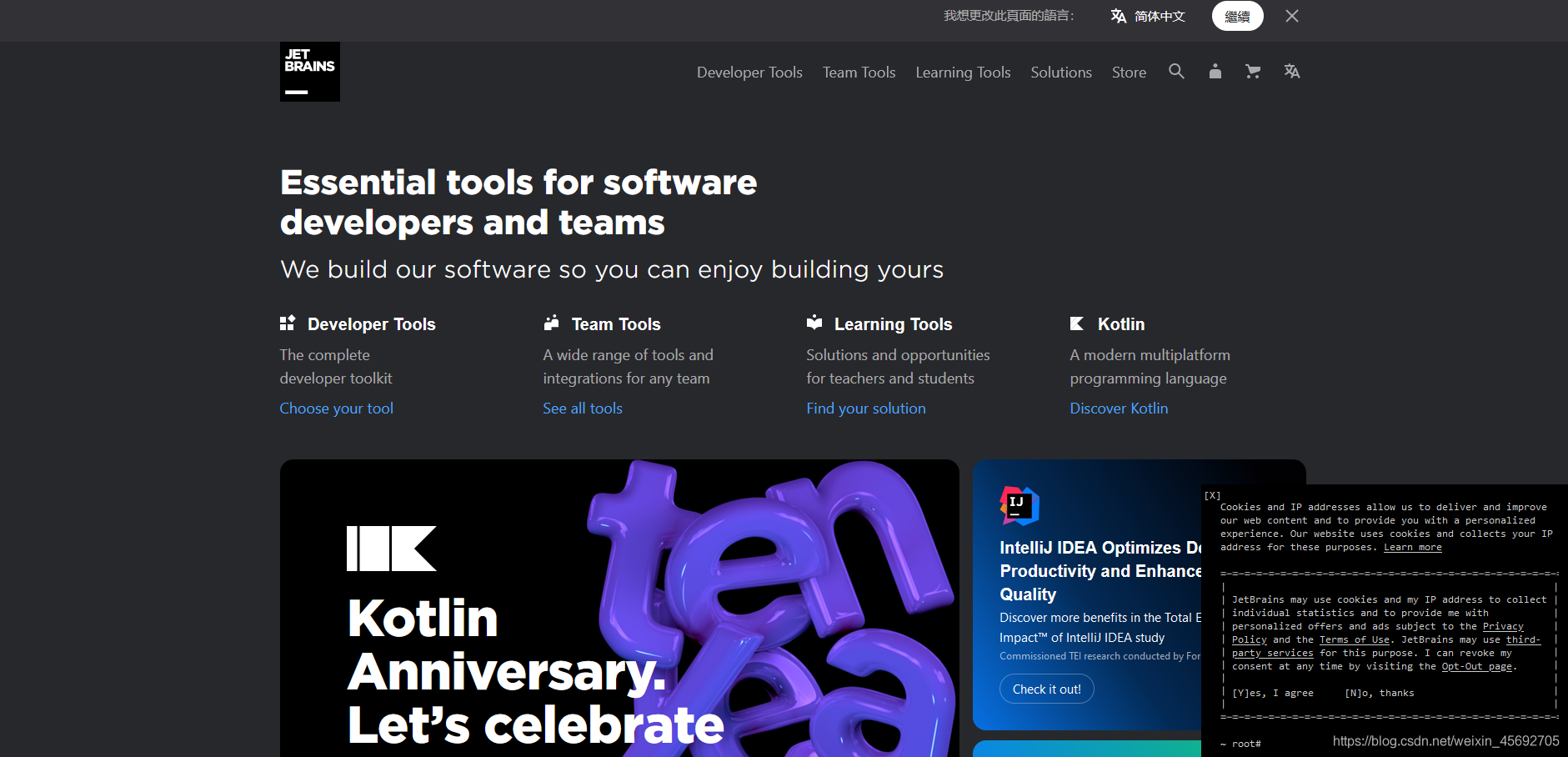Open the Terms of Use link
Image resolution: width=1568 pixels, height=757 pixels.
coord(1355,640)
